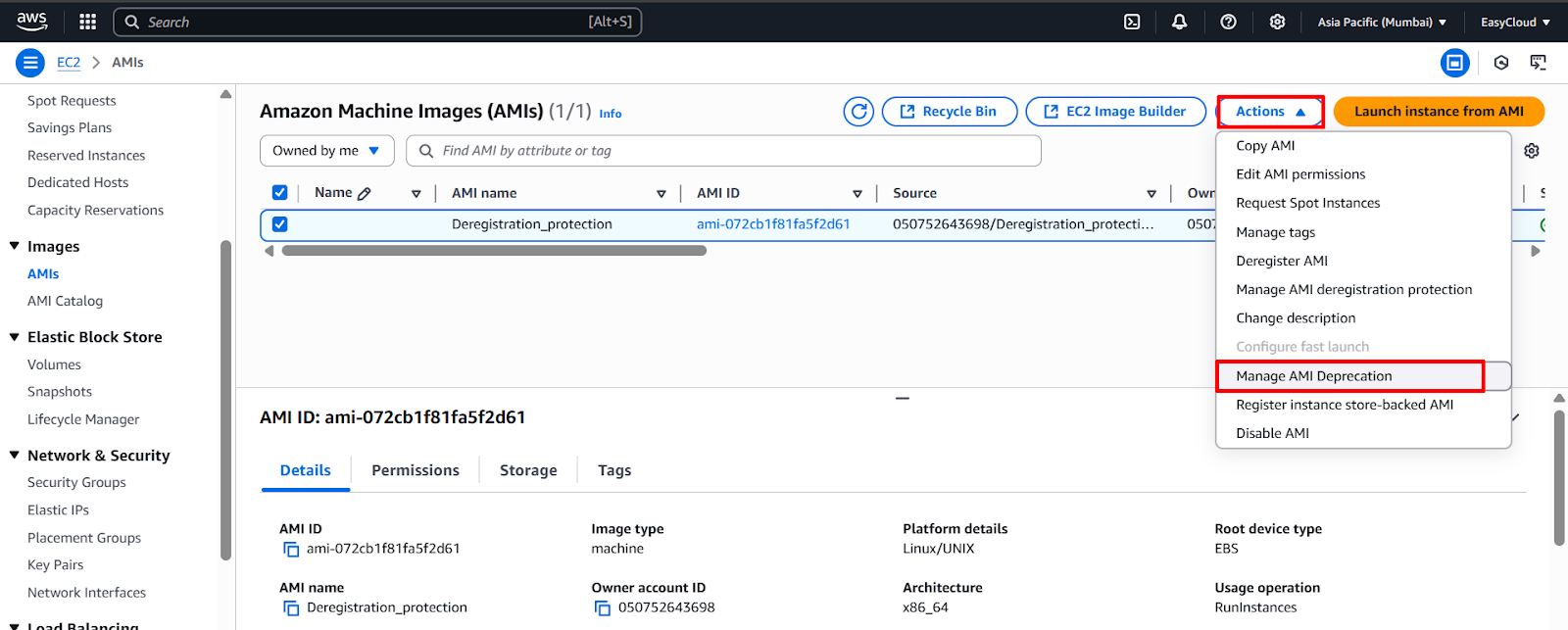Viewport: 1568px width, 630px height.
Task: Choose Copy AMI from Actions menu
Action: 1363,146
